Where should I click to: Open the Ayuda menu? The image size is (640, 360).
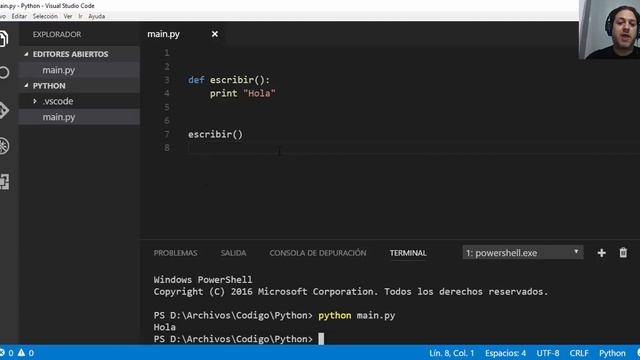(97, 16)
